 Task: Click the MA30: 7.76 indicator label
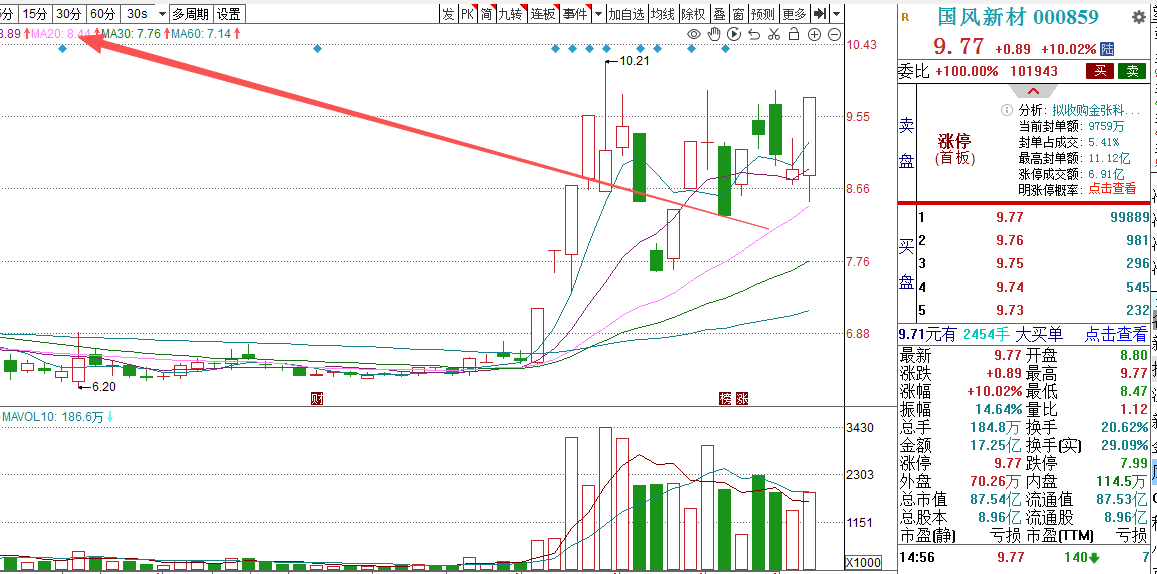(130, 34)
